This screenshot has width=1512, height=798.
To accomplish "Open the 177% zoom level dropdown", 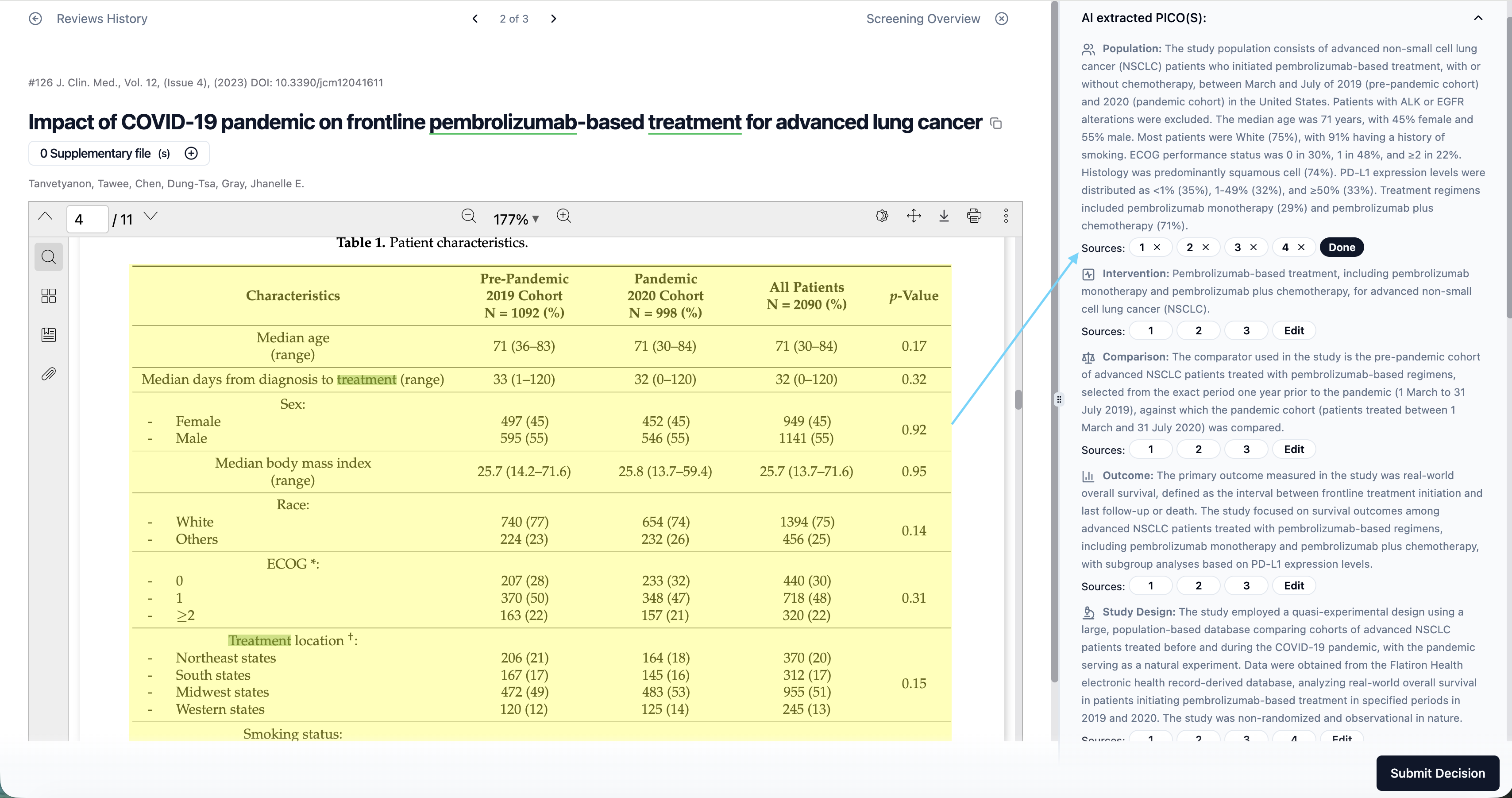I will point(516,219).
